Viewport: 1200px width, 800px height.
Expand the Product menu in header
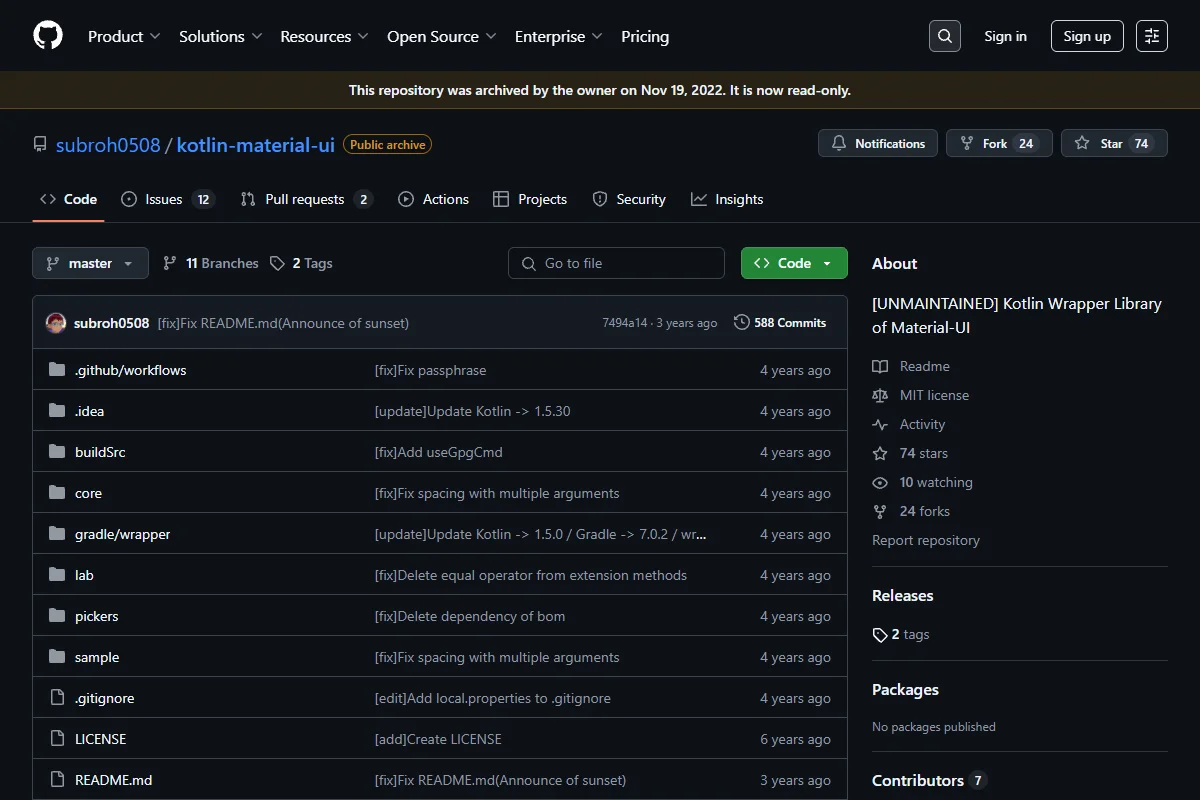click(x=124, y=36)
